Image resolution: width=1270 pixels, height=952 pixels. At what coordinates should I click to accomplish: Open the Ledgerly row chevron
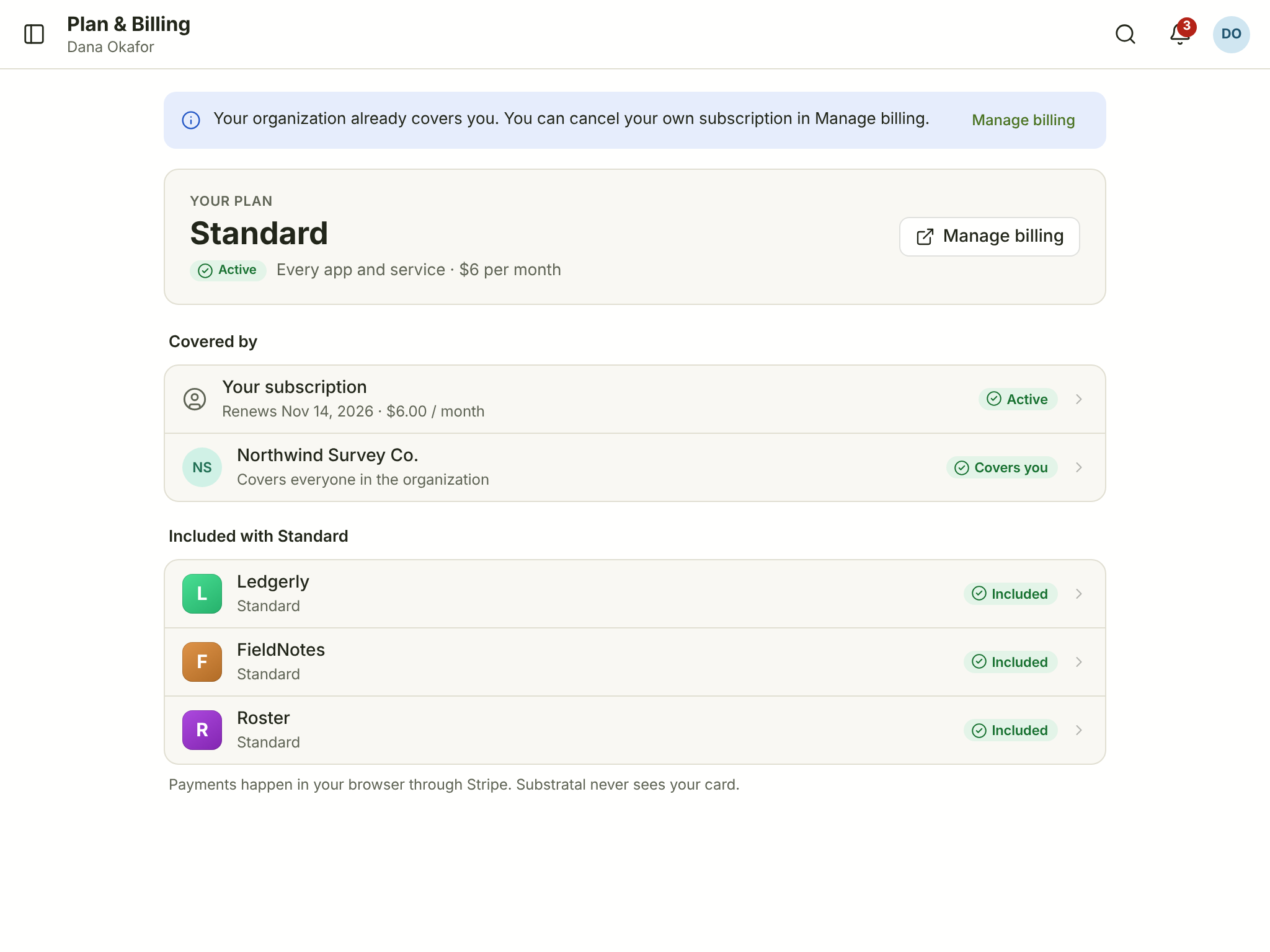click(1079, 594)
